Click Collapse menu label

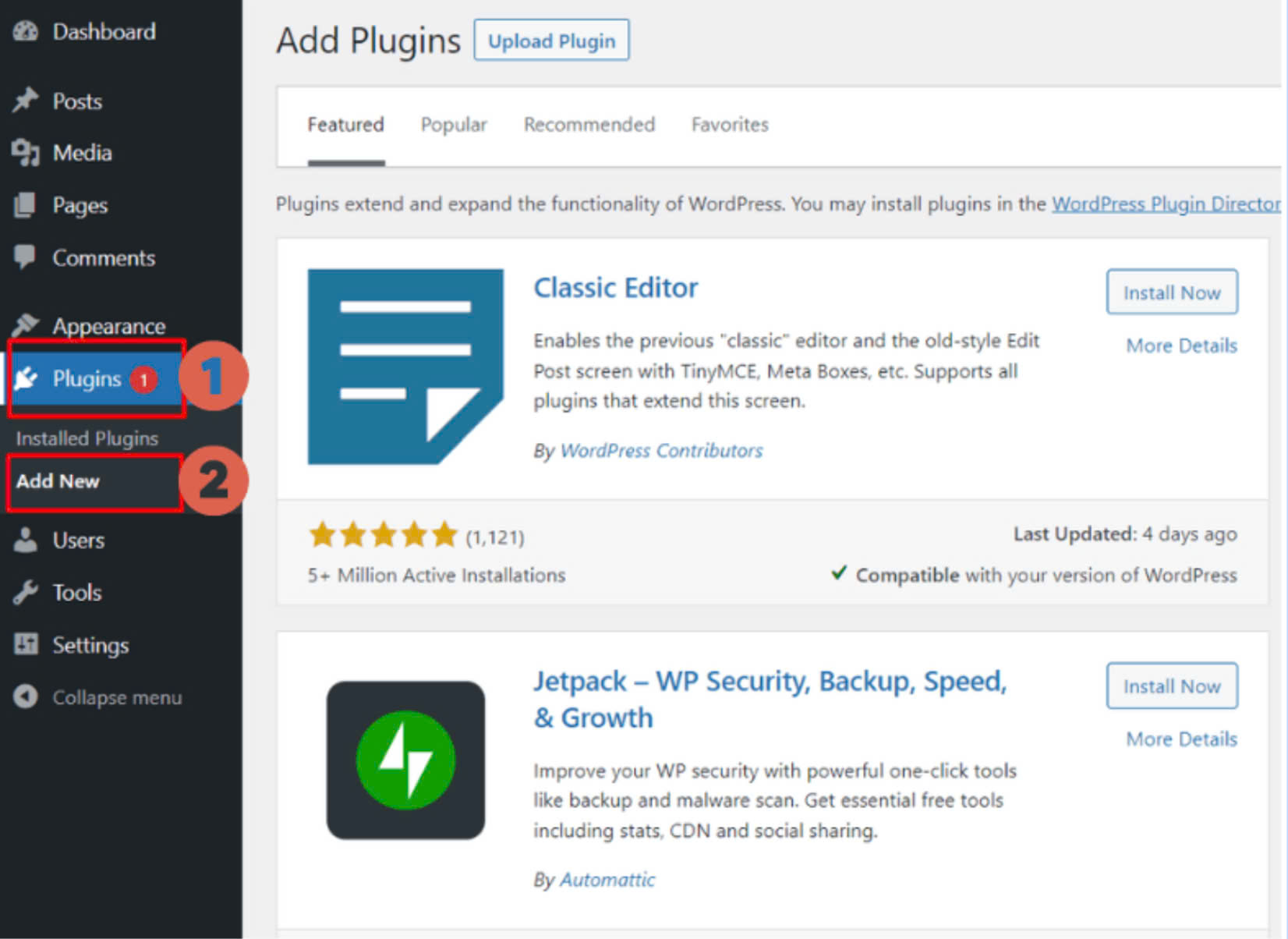coord(117,698)
